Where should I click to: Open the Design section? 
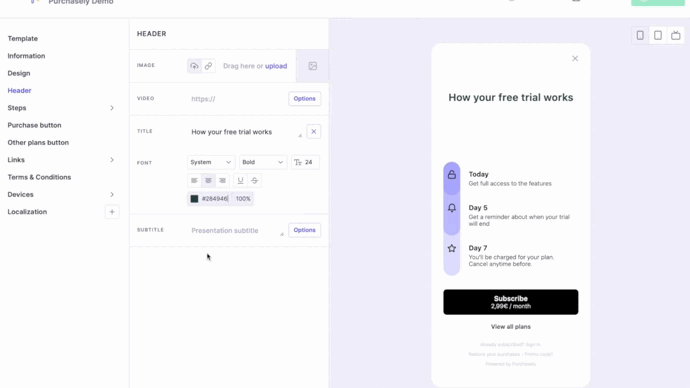19,73
